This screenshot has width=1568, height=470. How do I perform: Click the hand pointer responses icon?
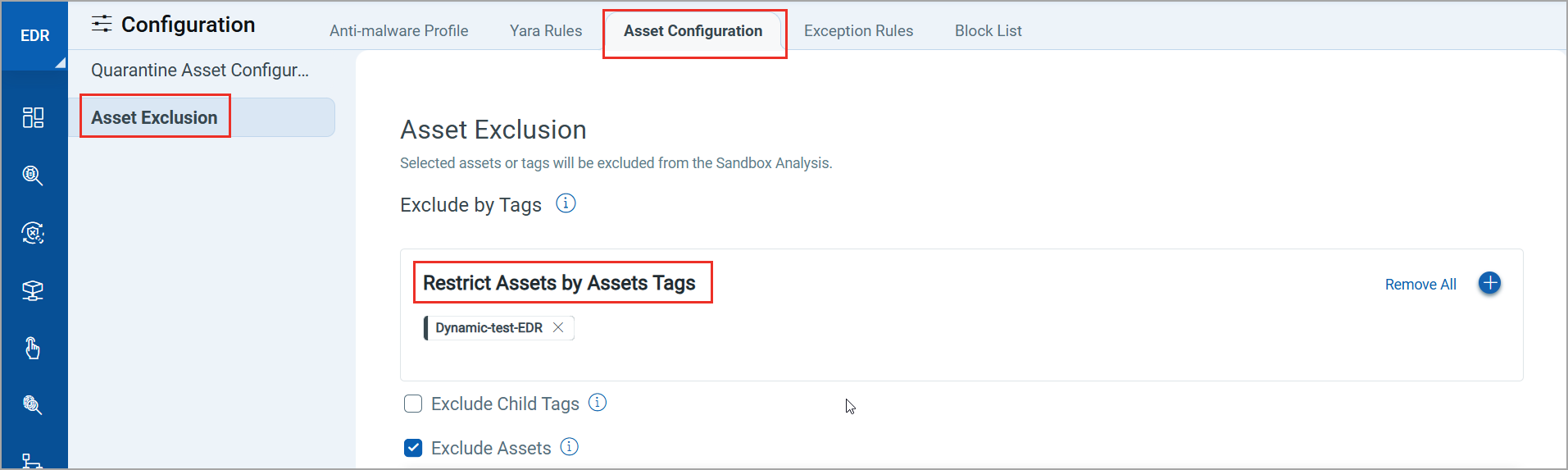(33, 348)
